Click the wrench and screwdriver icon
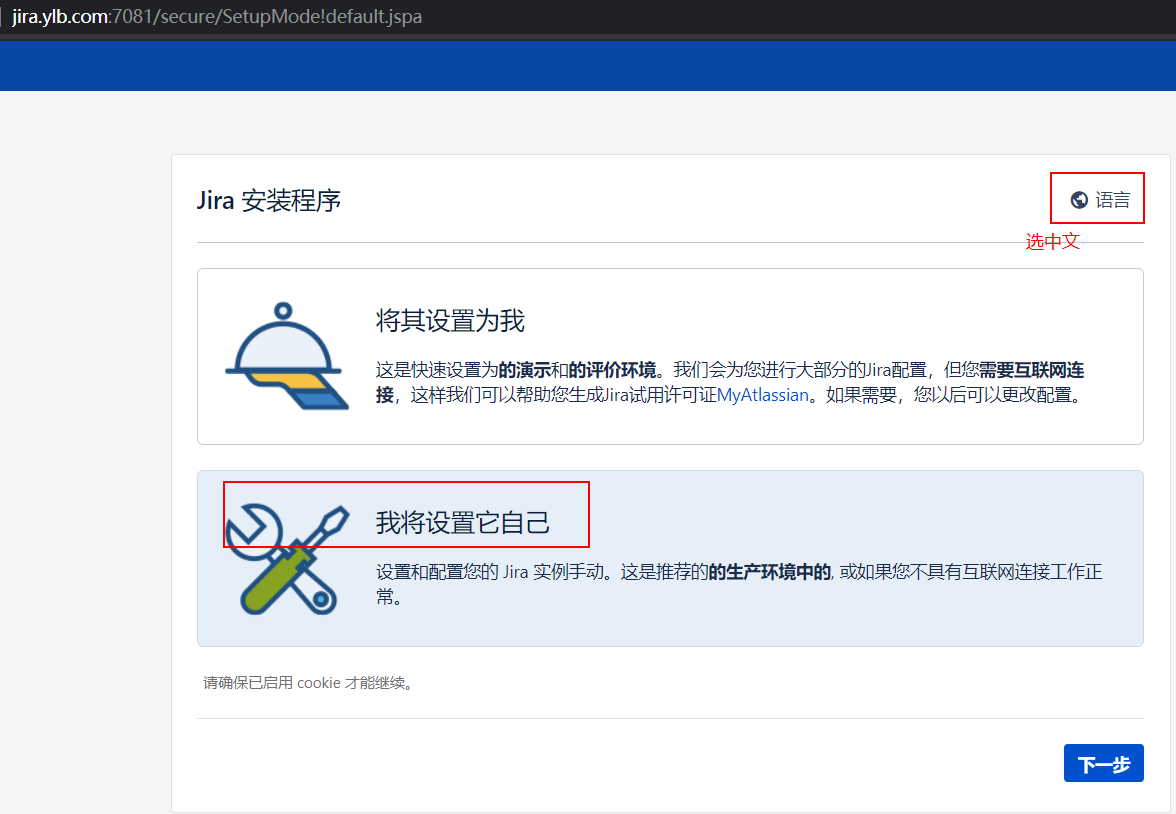This screenshot has width=1176, height=814. click(x=286, y=559)
